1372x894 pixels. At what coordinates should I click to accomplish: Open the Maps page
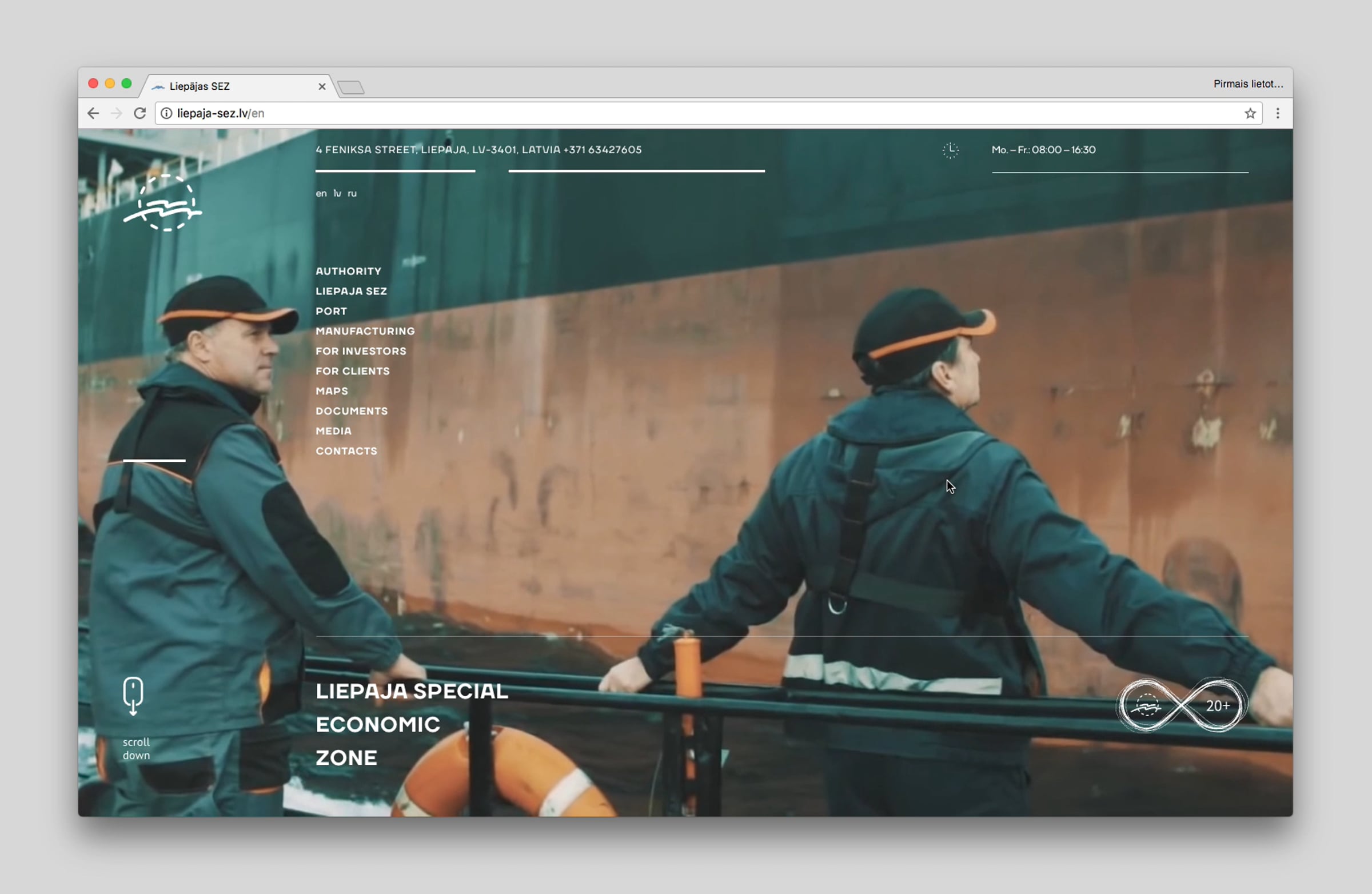tap(332, 392)
